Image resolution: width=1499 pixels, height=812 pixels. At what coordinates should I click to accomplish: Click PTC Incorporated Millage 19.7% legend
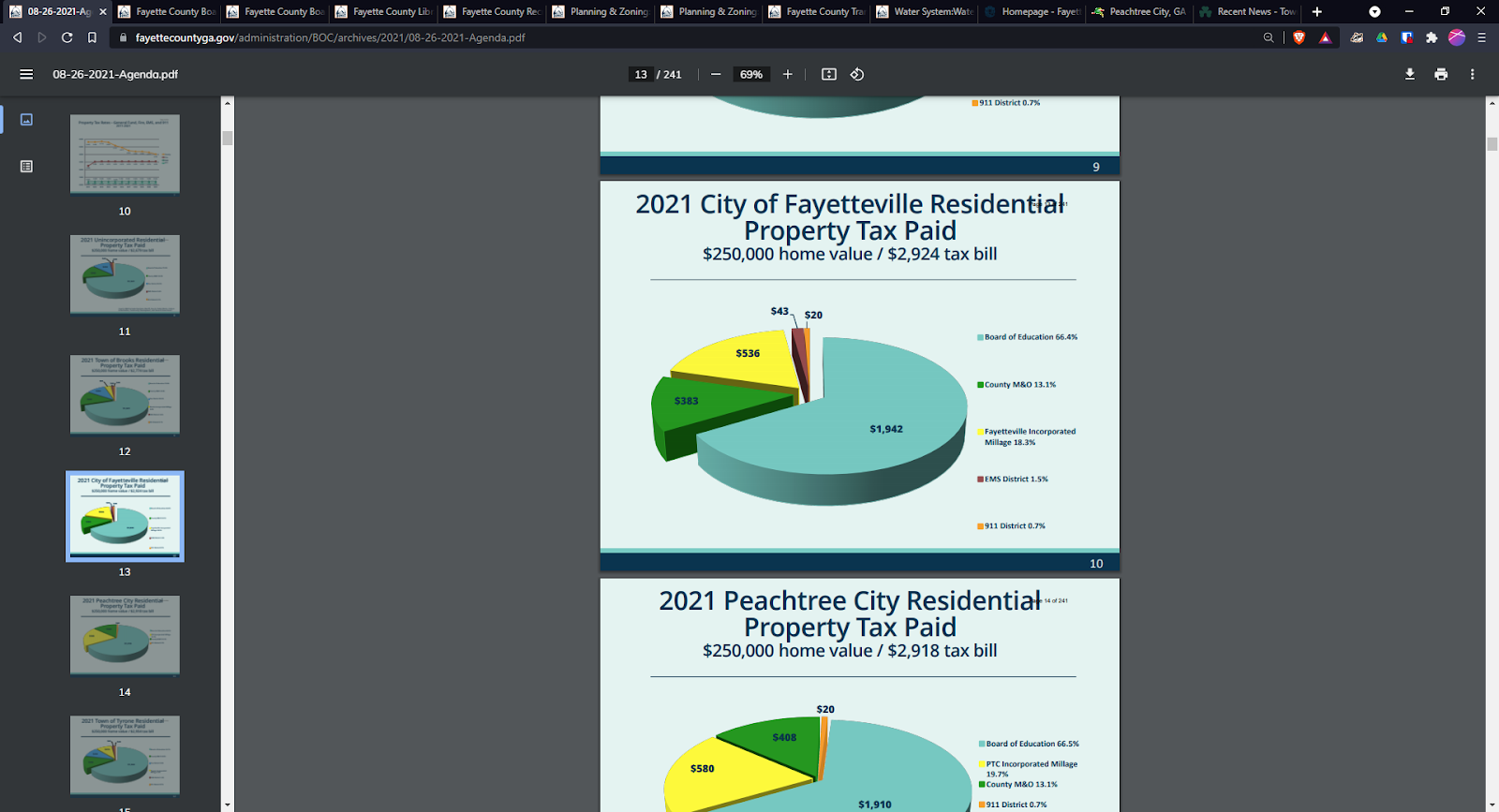(x=1029, y=769)
